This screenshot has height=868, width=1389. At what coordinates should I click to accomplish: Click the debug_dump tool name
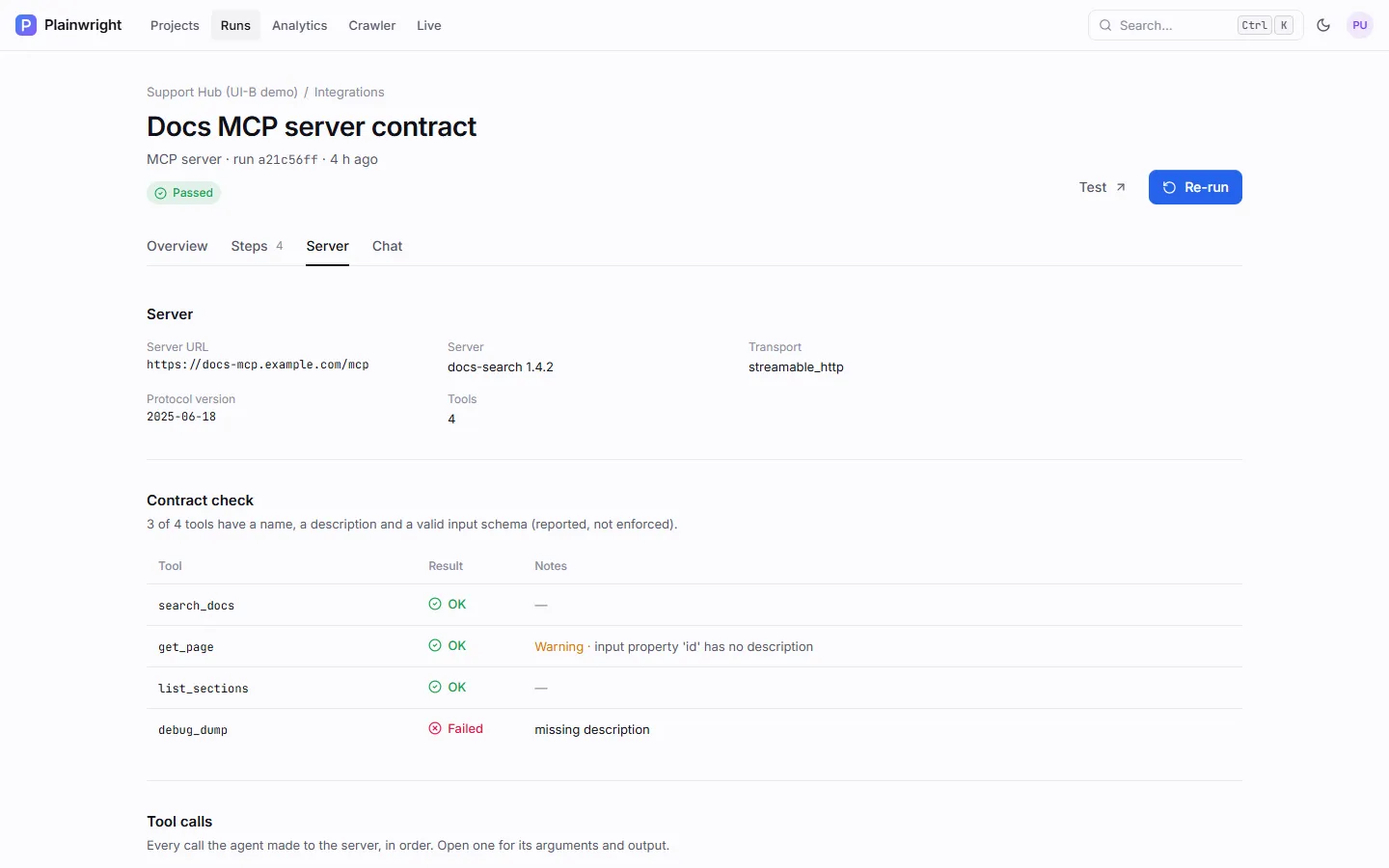coord(193,730)
